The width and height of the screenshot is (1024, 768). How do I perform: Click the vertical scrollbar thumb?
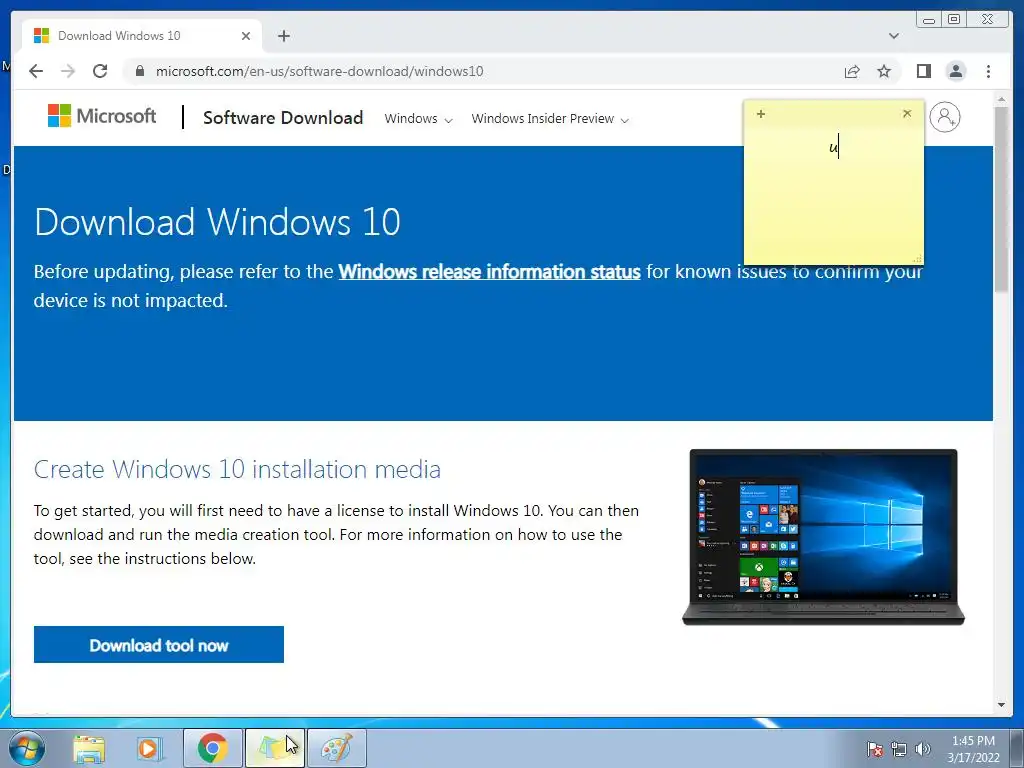point(1001,199)
